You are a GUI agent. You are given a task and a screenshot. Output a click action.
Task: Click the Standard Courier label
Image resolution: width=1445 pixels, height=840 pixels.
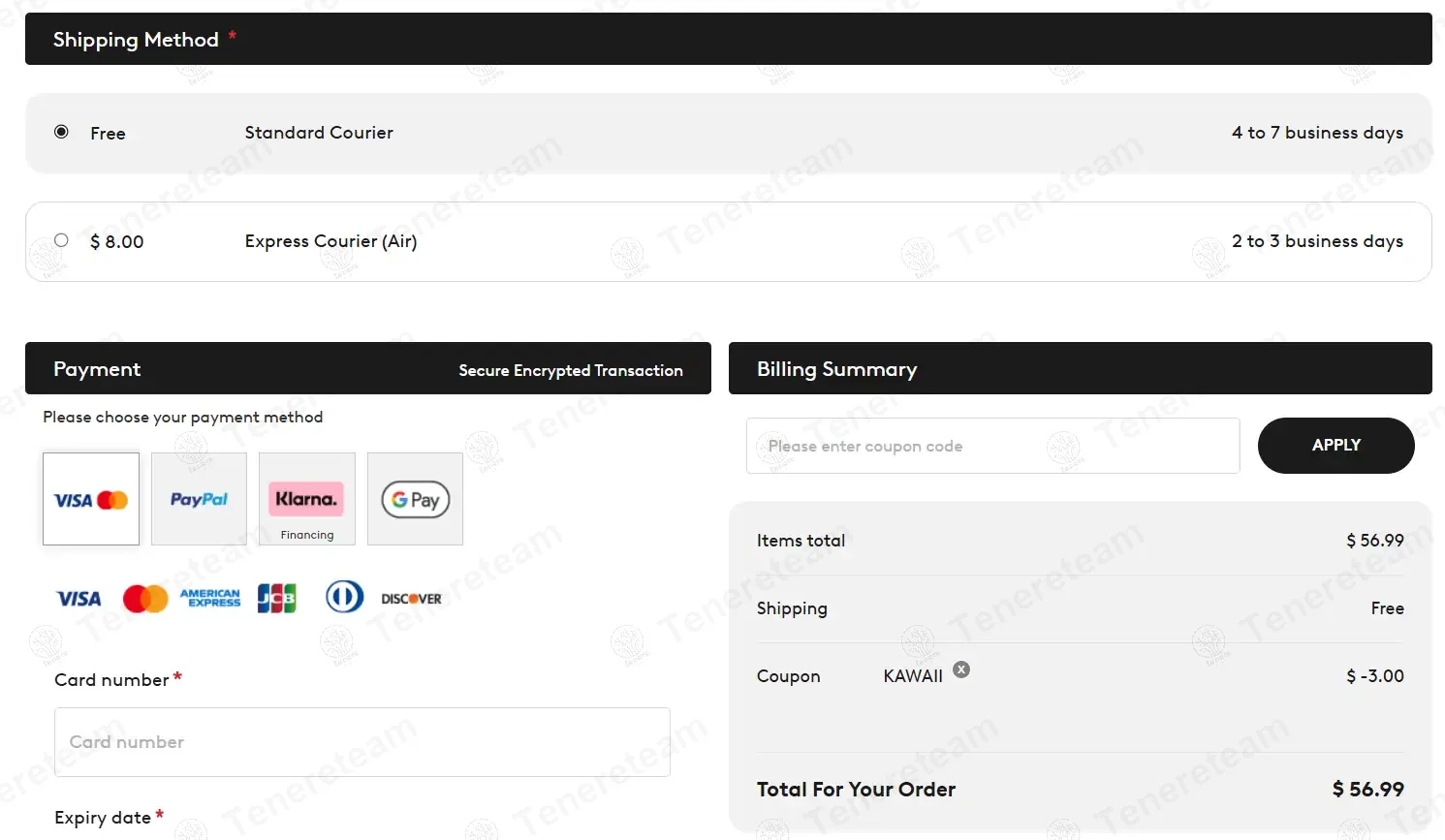point(319,133)
